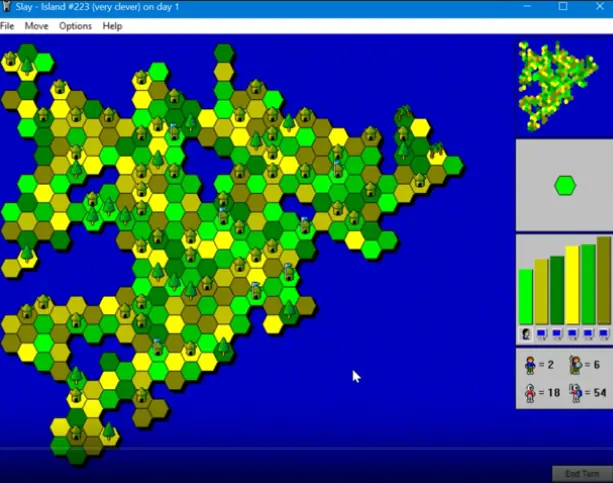Click the hut at the island's southernmost point
Viewport: 613px width, 483px height.
[x=76, y=433]
